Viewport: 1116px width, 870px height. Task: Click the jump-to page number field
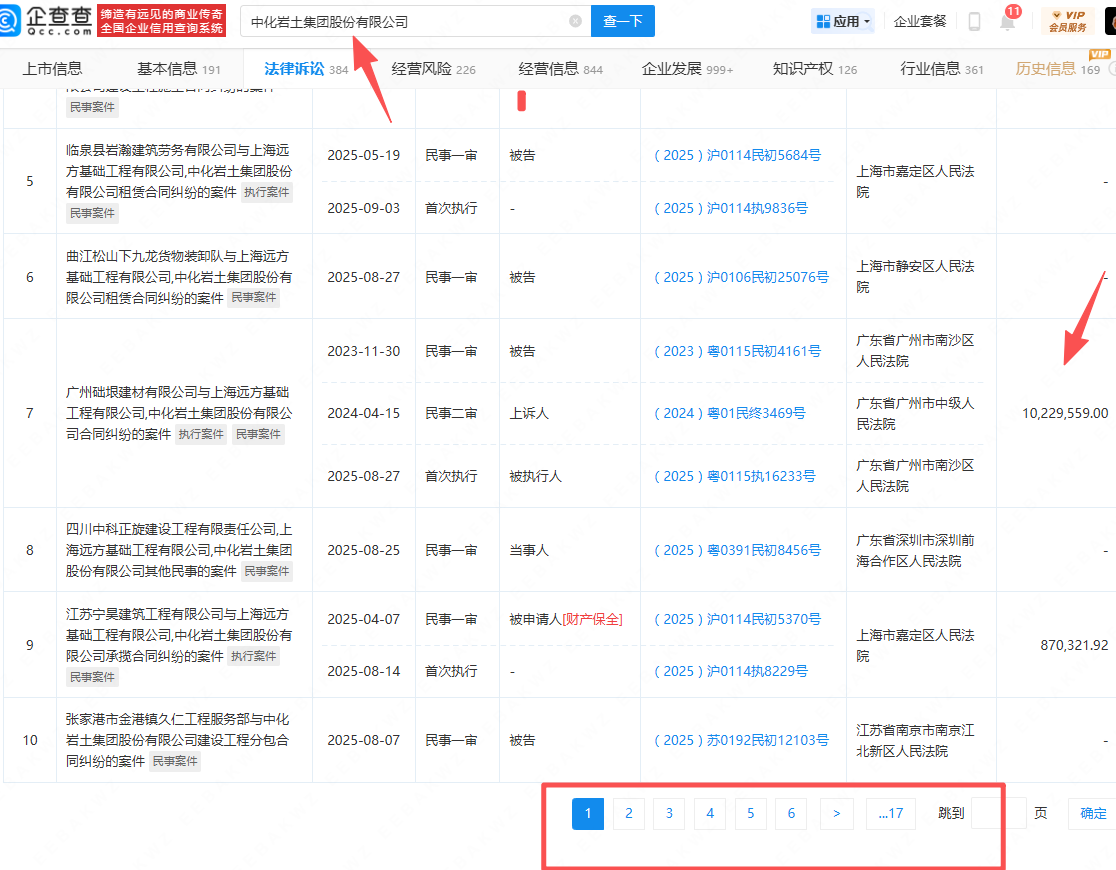pos(999,813)
